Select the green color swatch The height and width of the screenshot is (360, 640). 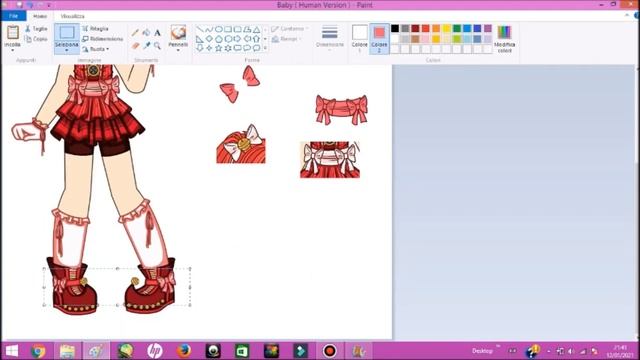tap(457, 29)
